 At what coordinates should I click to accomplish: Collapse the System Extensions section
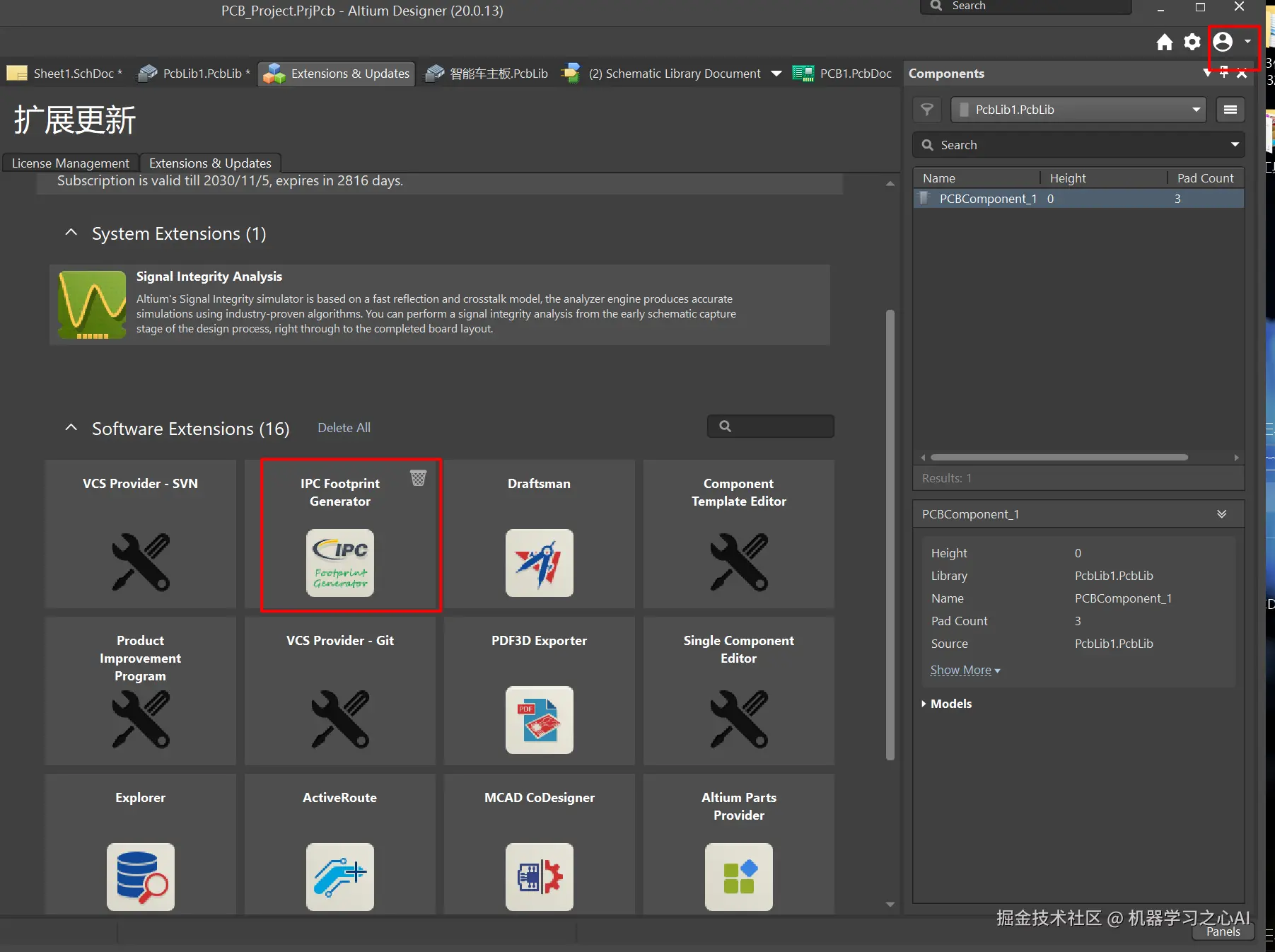(x=71, y=233)
